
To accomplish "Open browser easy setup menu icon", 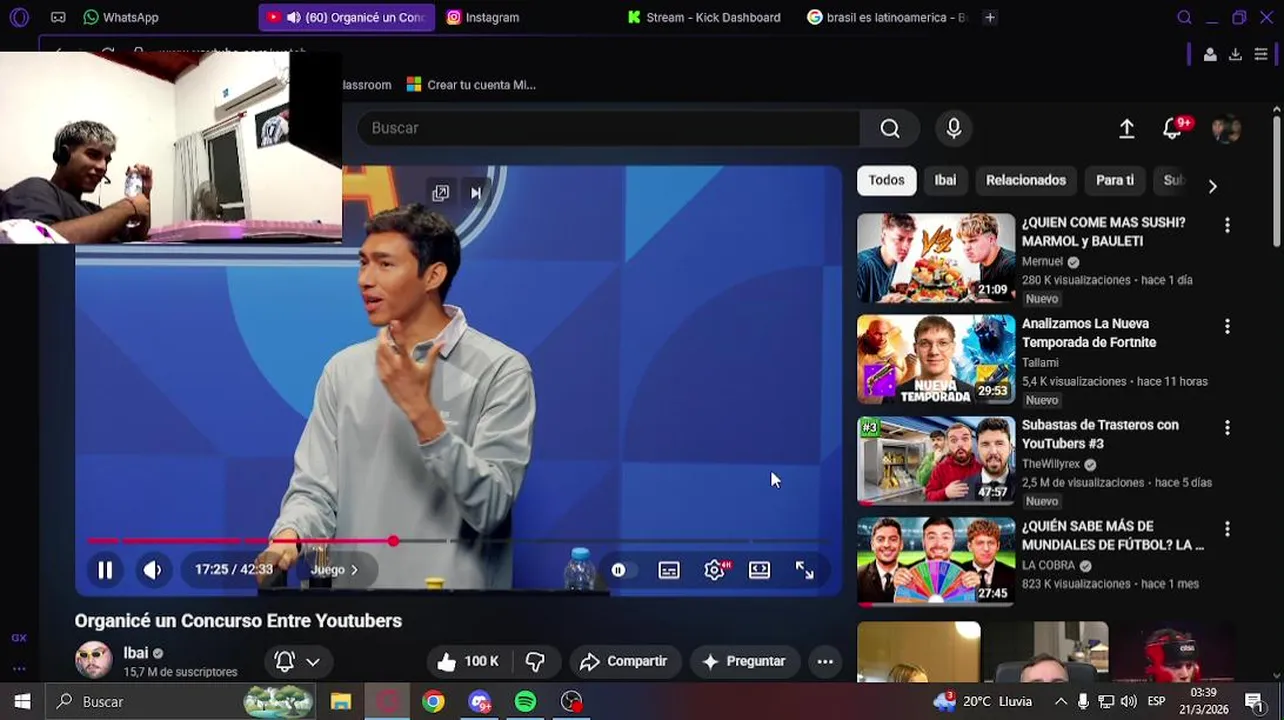I will [x=1261, y=54].
